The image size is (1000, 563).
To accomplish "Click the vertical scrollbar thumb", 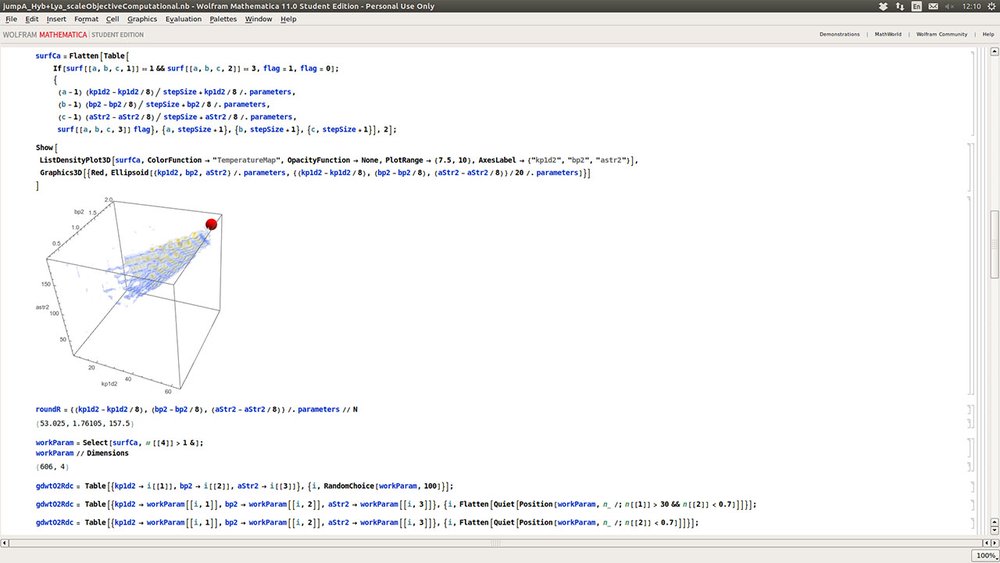I will pyautogui.click(x=994, y=244).
